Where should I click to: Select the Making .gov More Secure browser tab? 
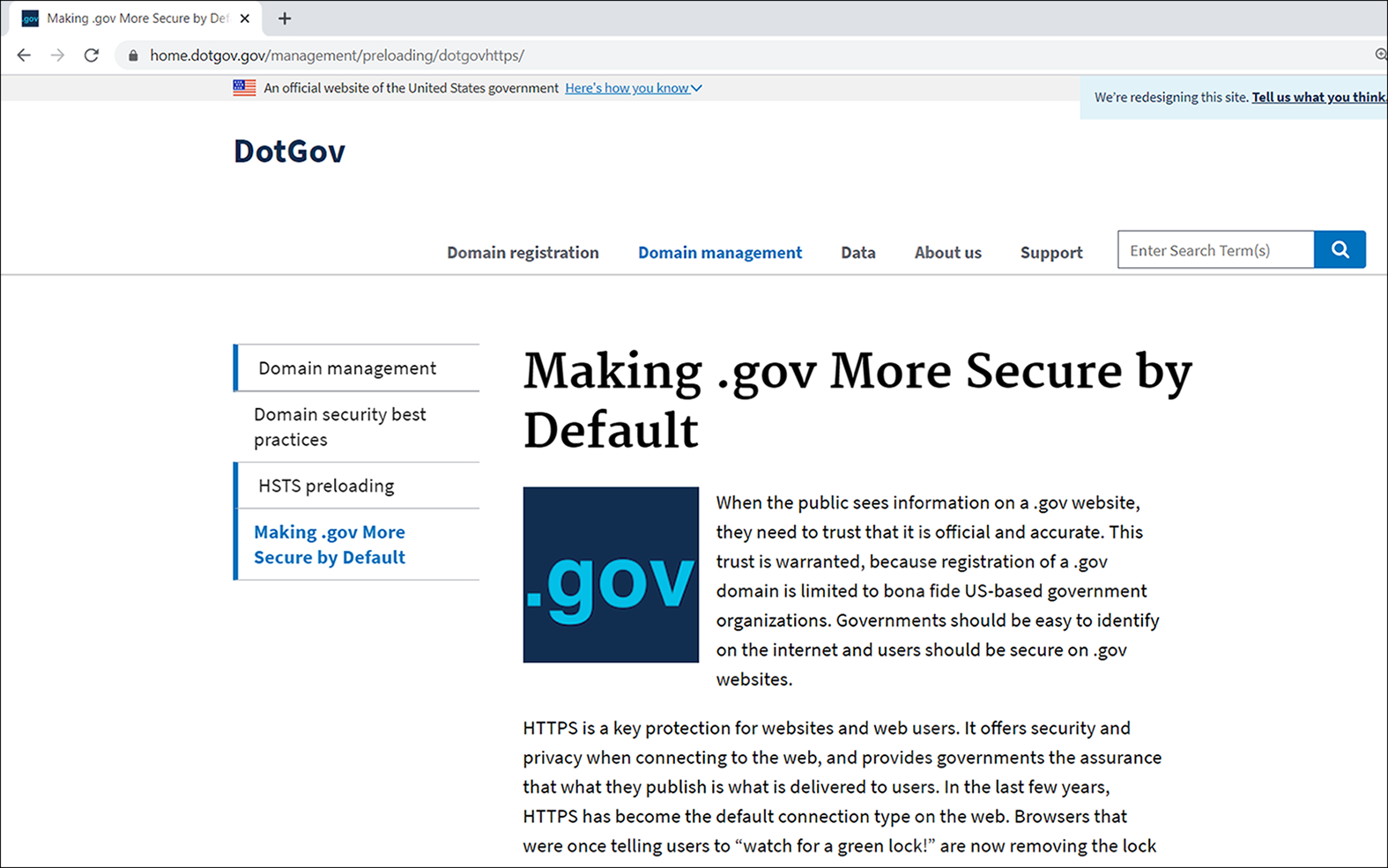coord(137,19)
